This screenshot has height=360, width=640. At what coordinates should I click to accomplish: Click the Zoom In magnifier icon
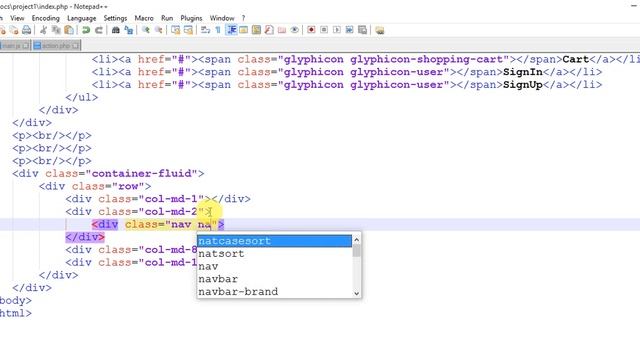click(x=146, y=30)
